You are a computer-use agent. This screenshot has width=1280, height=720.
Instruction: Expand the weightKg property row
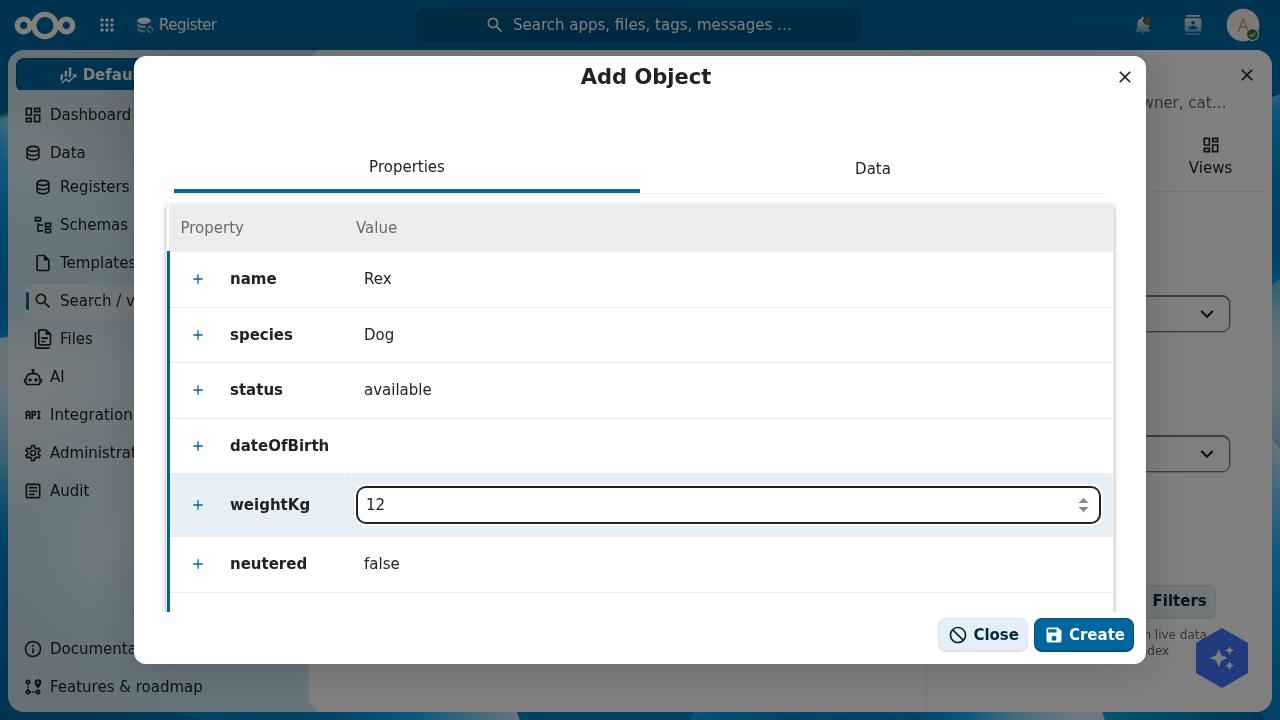(x=198, y=505)
